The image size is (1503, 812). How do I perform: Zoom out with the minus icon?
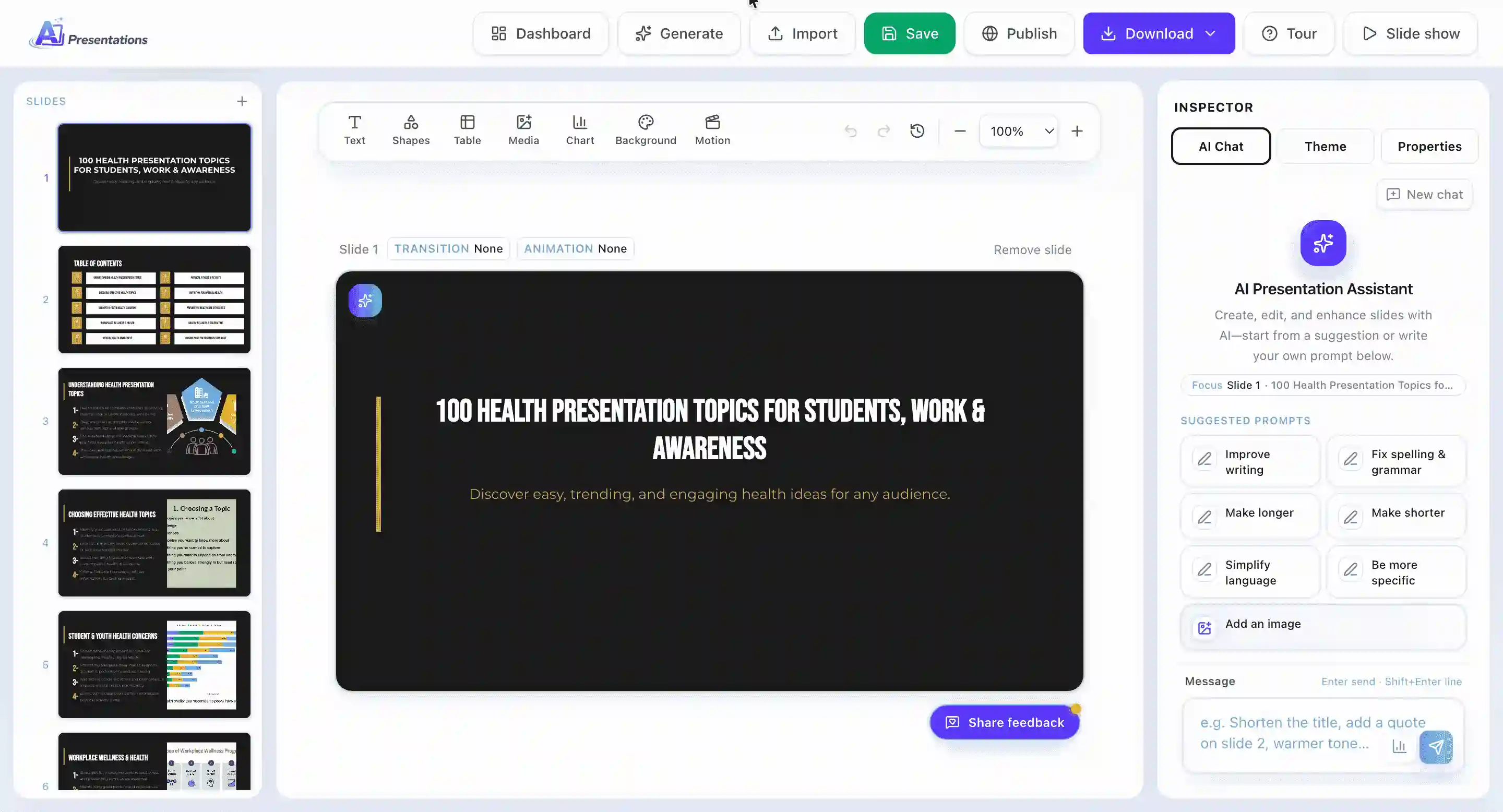point(959,132)
